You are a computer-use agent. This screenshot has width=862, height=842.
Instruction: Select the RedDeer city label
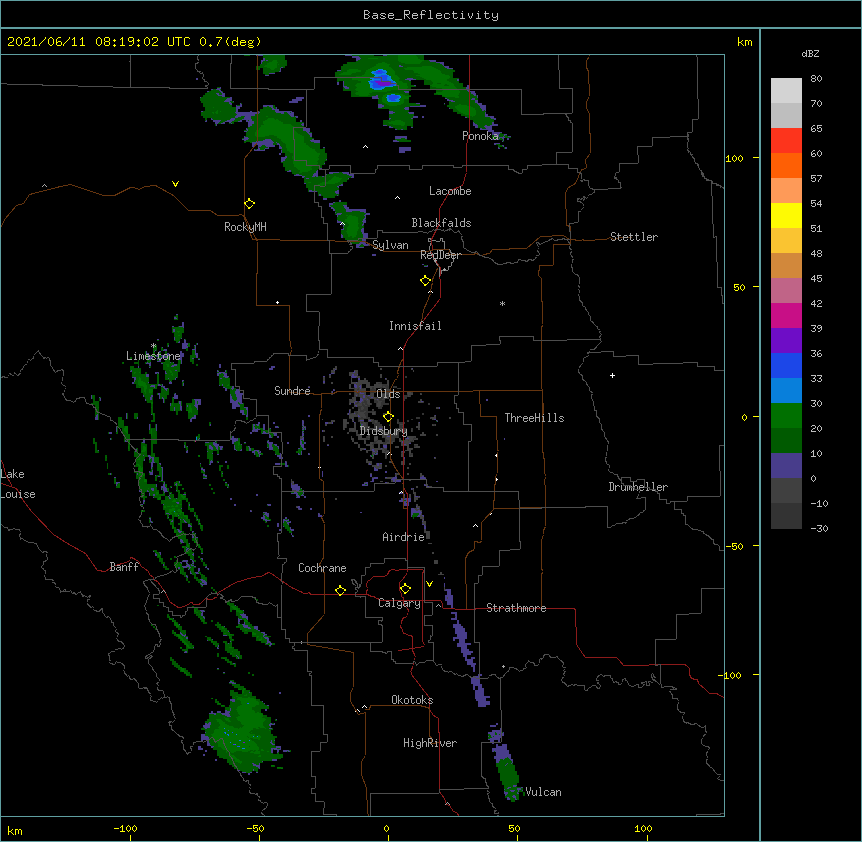pyautogui.click(x=440, y=255)
